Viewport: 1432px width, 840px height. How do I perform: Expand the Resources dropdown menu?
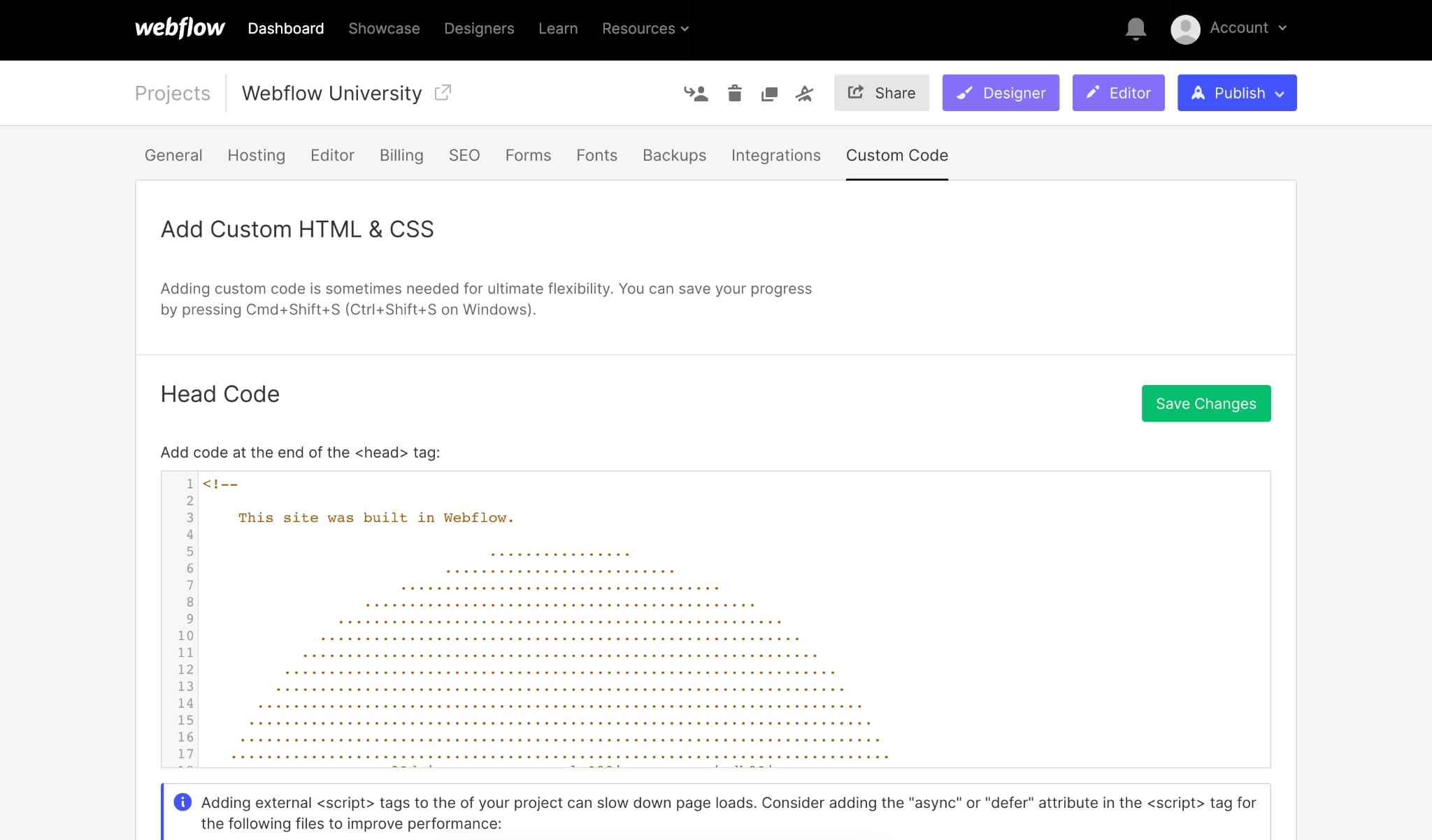(x=645, y=29)
